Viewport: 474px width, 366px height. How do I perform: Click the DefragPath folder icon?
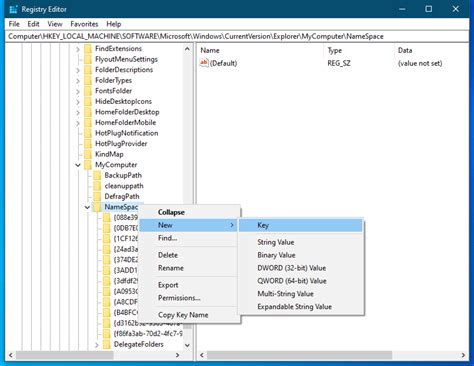97,197
